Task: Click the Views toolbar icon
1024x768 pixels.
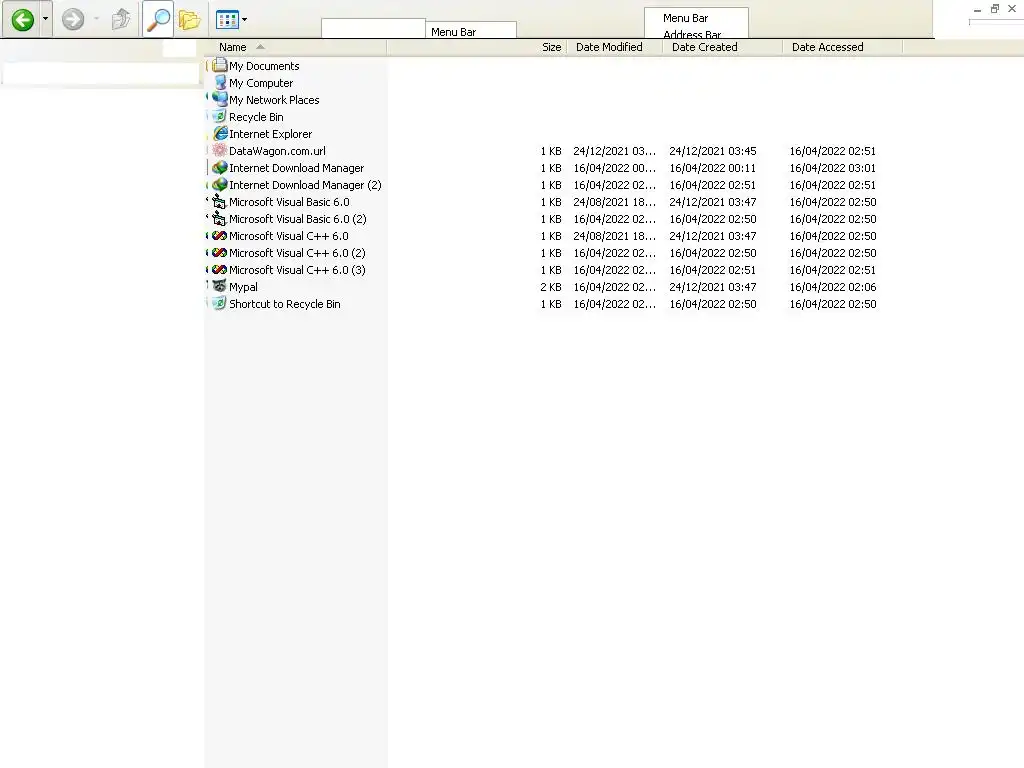Action: (227, 20)
